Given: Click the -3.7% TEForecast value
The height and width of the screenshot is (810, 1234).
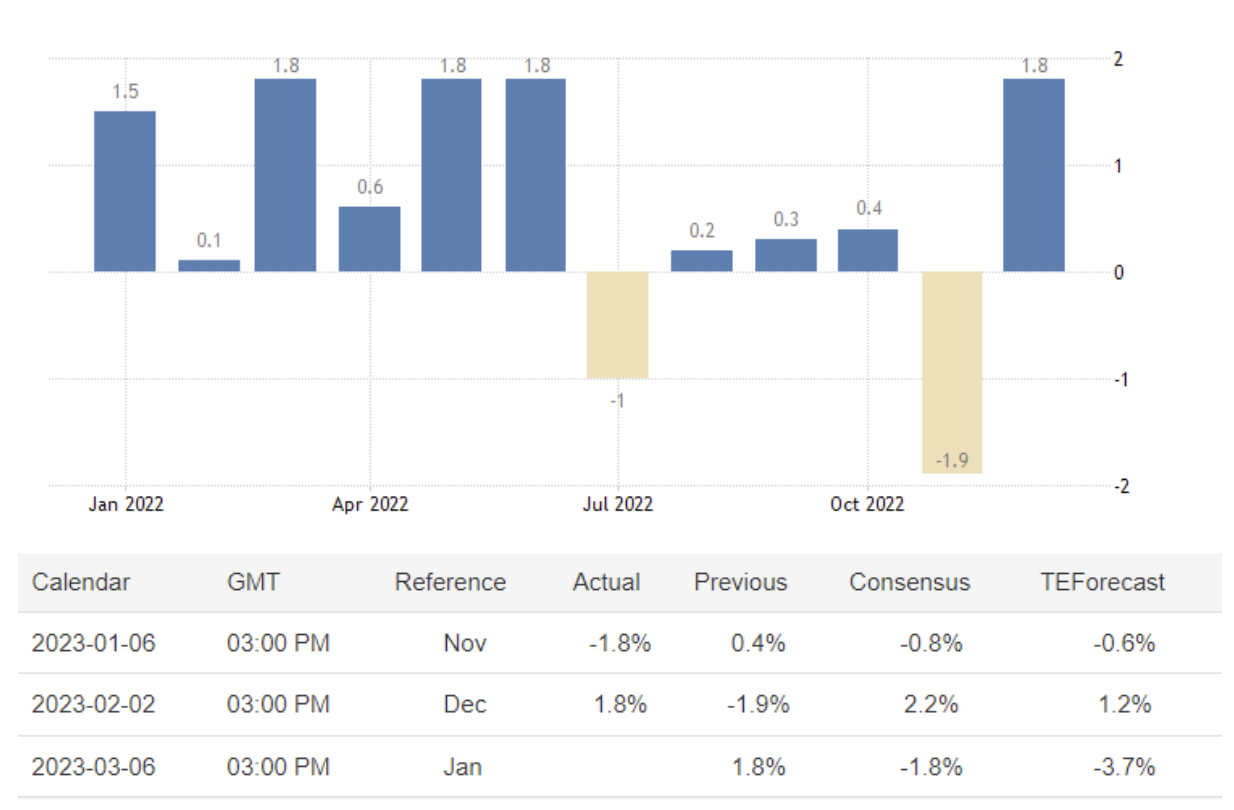Looking at the screenshot, I should tap(1125, 767).
